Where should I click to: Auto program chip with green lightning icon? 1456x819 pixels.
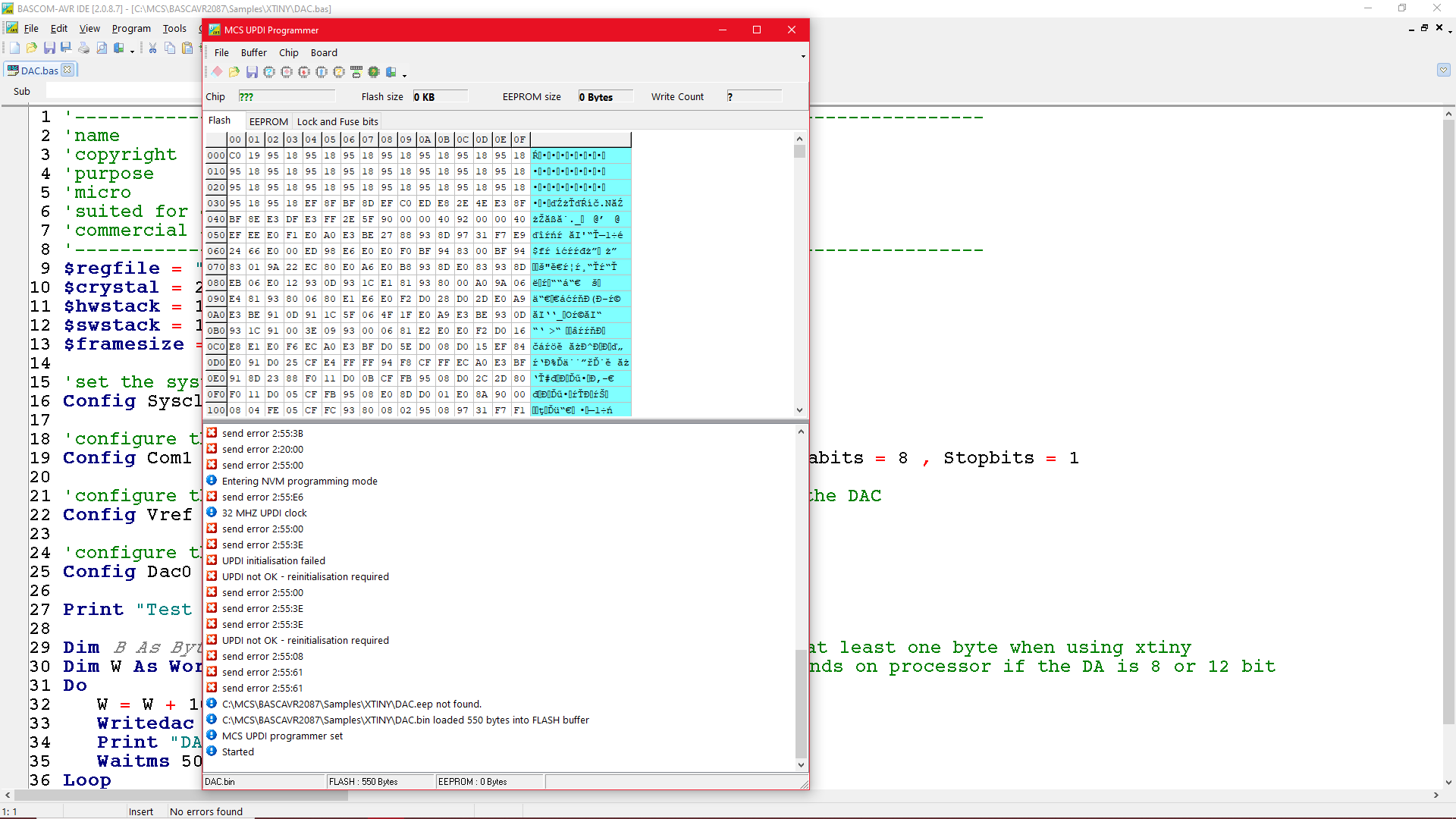[x=374, y=71]
